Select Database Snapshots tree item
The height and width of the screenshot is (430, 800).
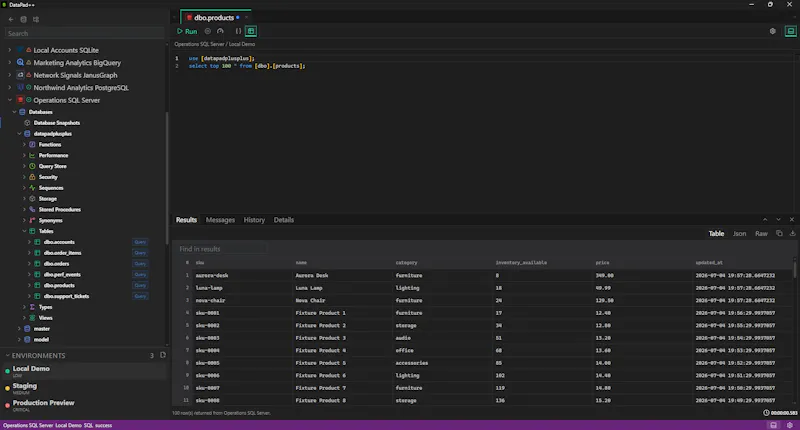click(x=56, y=123)
